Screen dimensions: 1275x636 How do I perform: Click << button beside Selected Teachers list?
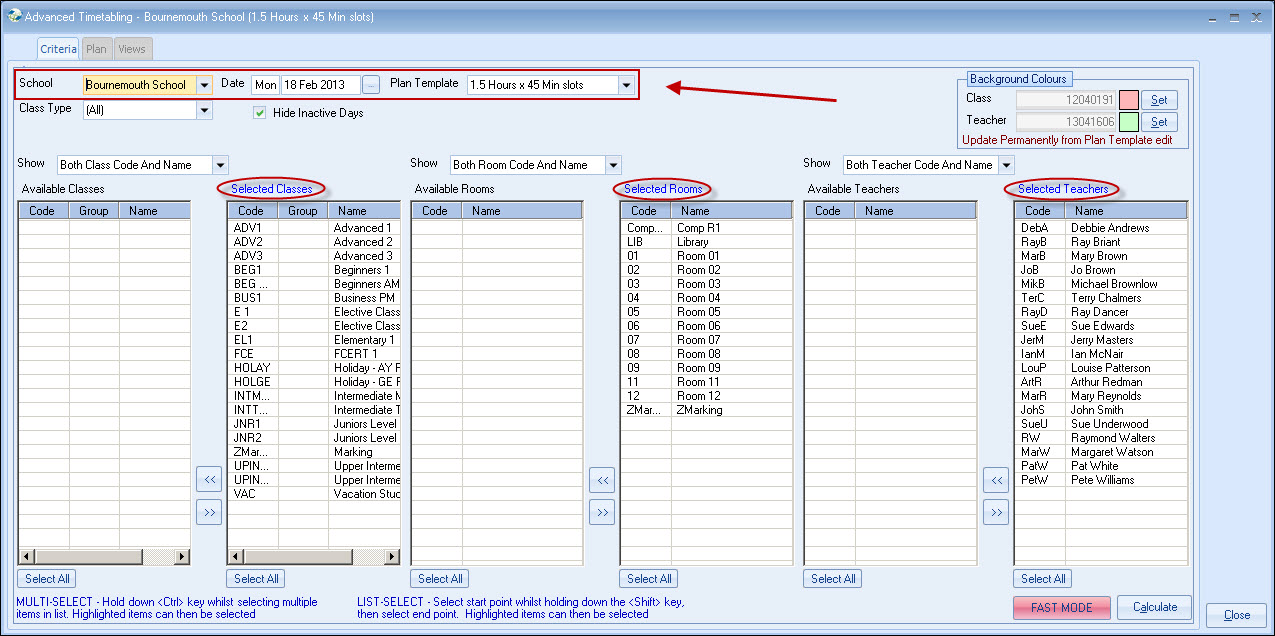(x=995, y=479)
